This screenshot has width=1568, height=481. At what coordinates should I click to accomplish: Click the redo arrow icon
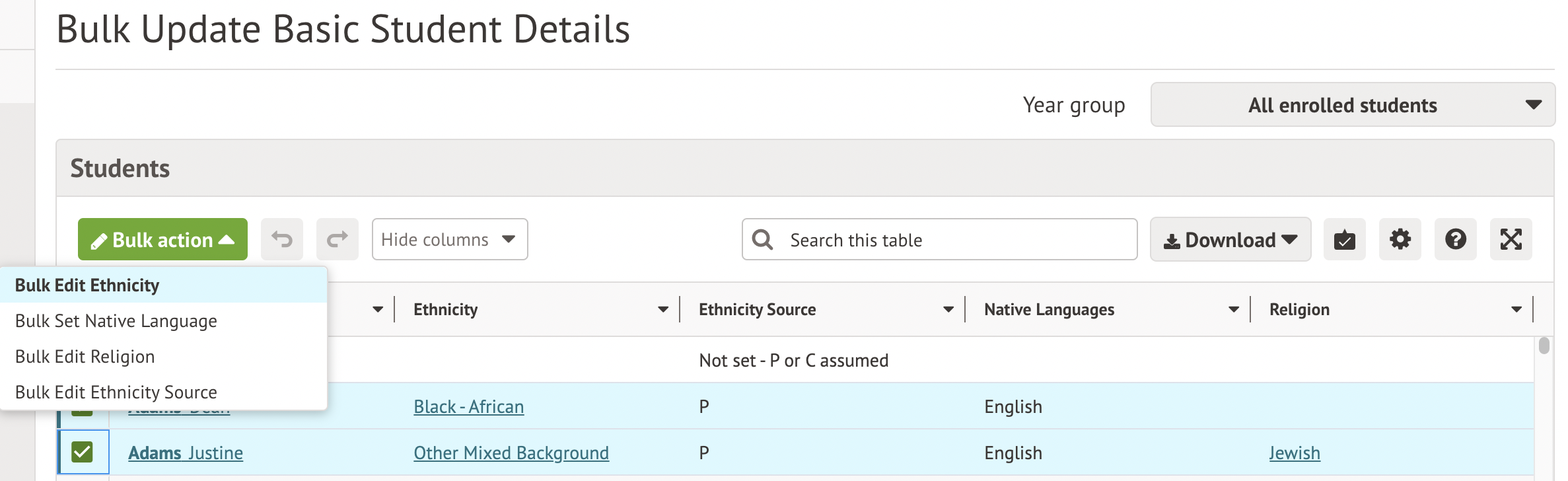338,239
